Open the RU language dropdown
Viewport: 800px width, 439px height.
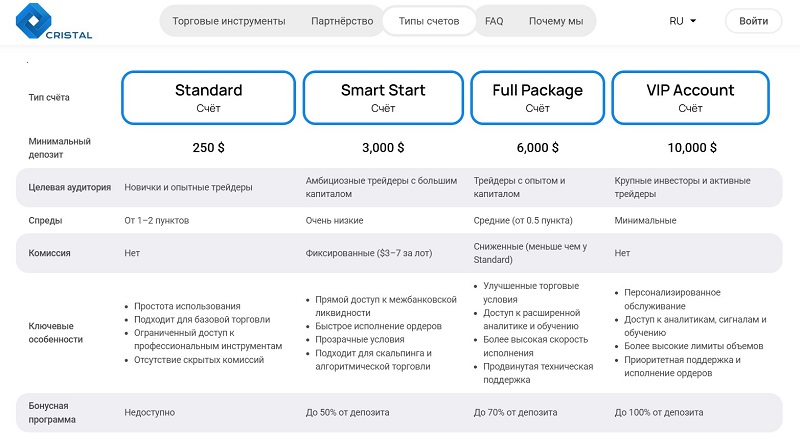point(683,21)
